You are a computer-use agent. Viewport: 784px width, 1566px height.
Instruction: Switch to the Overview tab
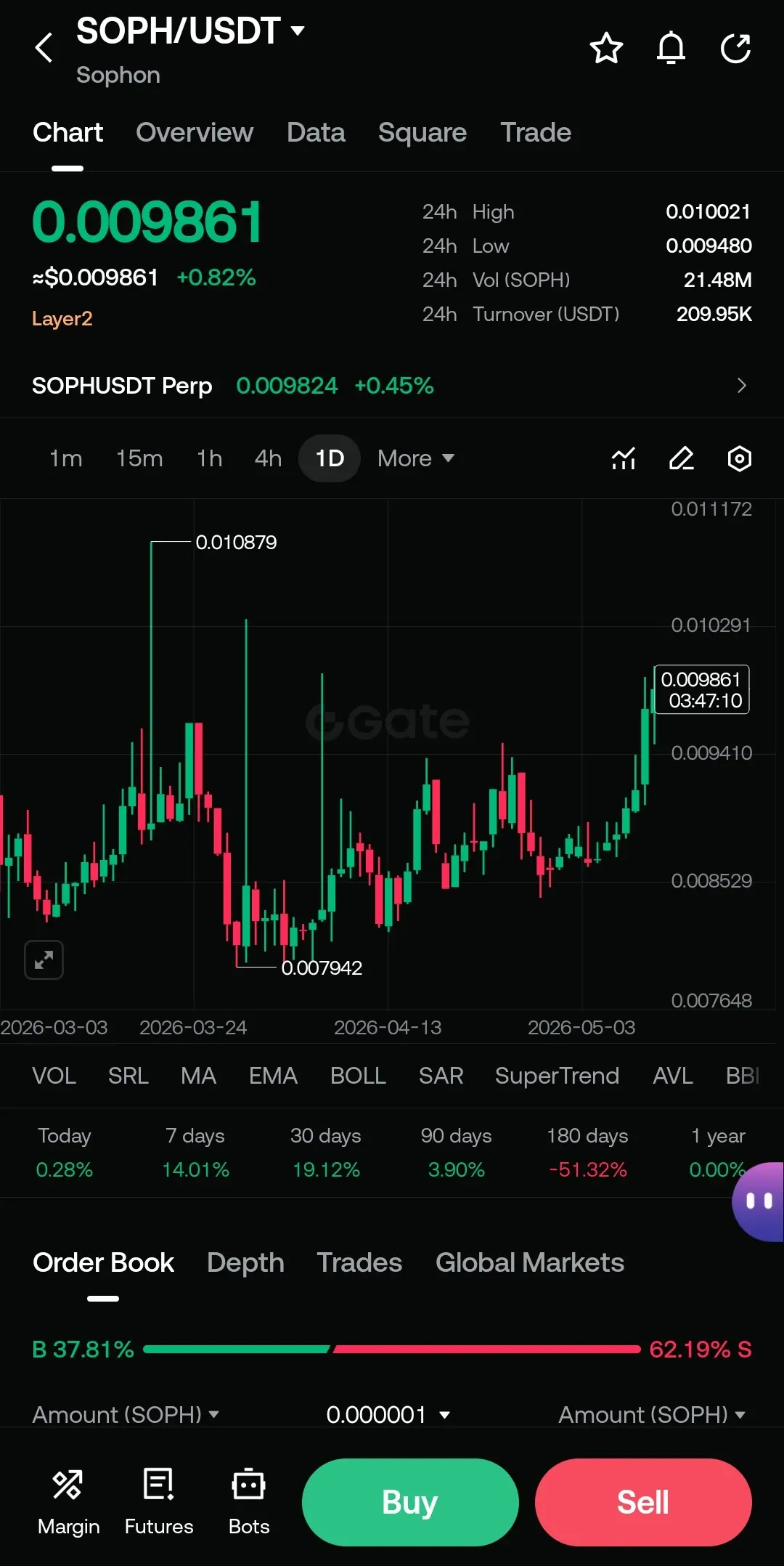(195, 133)
